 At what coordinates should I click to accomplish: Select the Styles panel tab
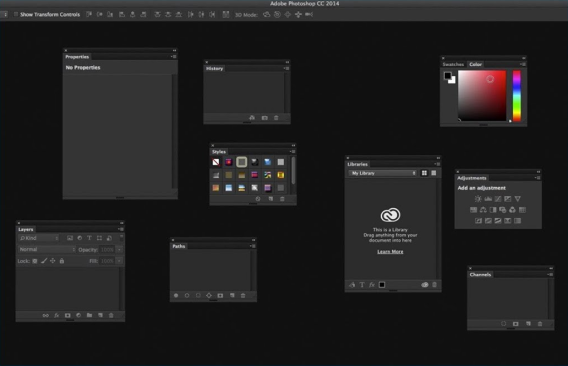click(x=219, y=152)
